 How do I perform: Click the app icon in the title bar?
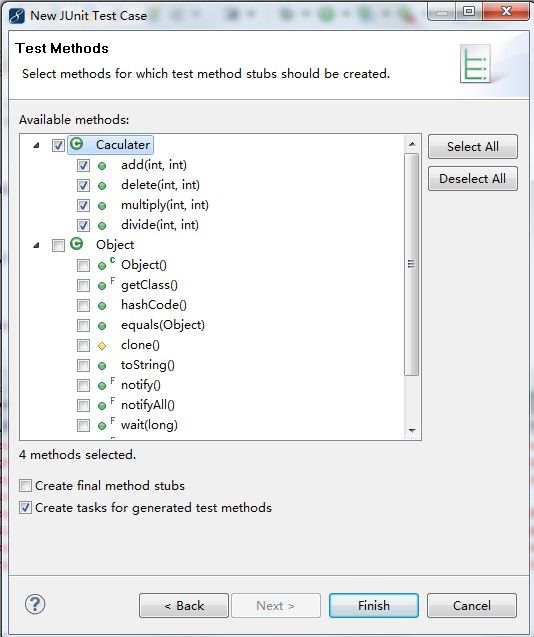17,16
